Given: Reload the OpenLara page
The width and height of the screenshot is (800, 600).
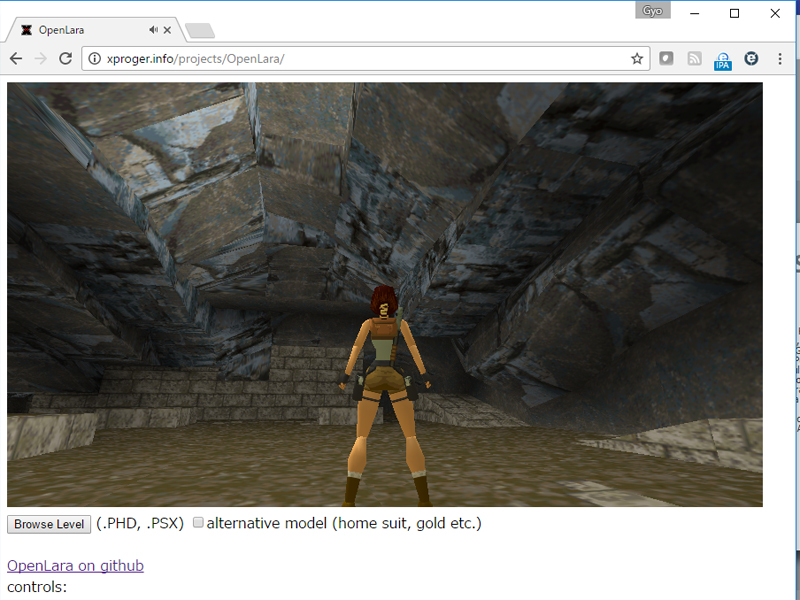Looking at the screenshot, I should [66, 59].
